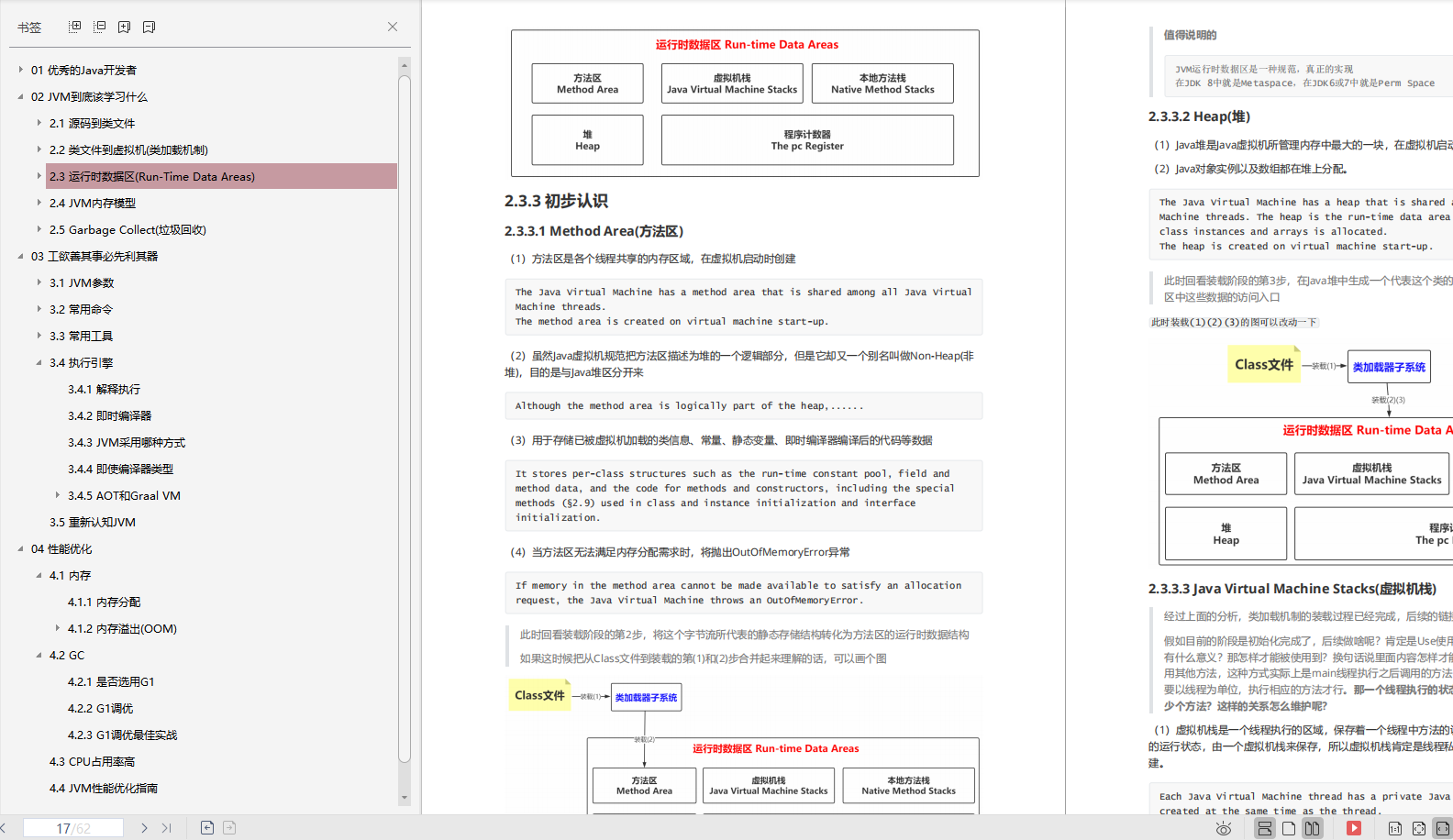
Task: Jump to last page icon
Action: point(167,827)
